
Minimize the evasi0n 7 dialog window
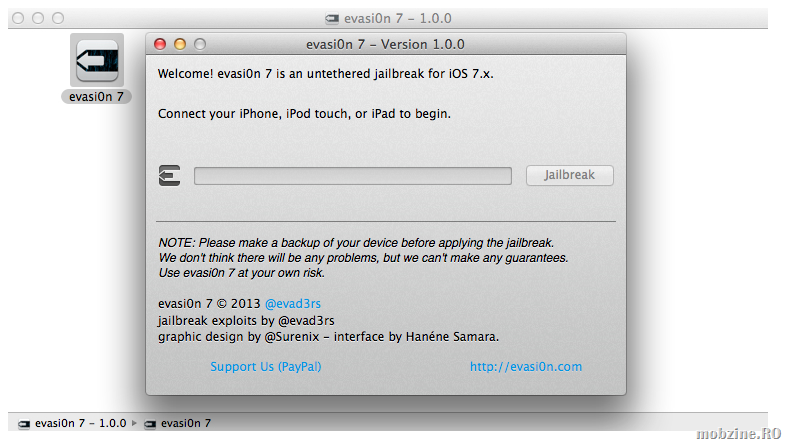(x=180, y=44)
